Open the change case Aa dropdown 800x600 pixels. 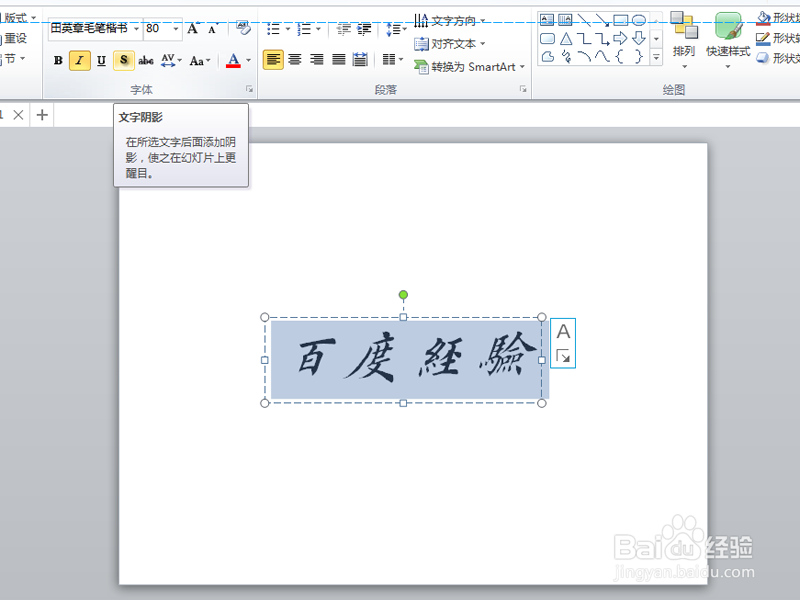tap(199, 60)
